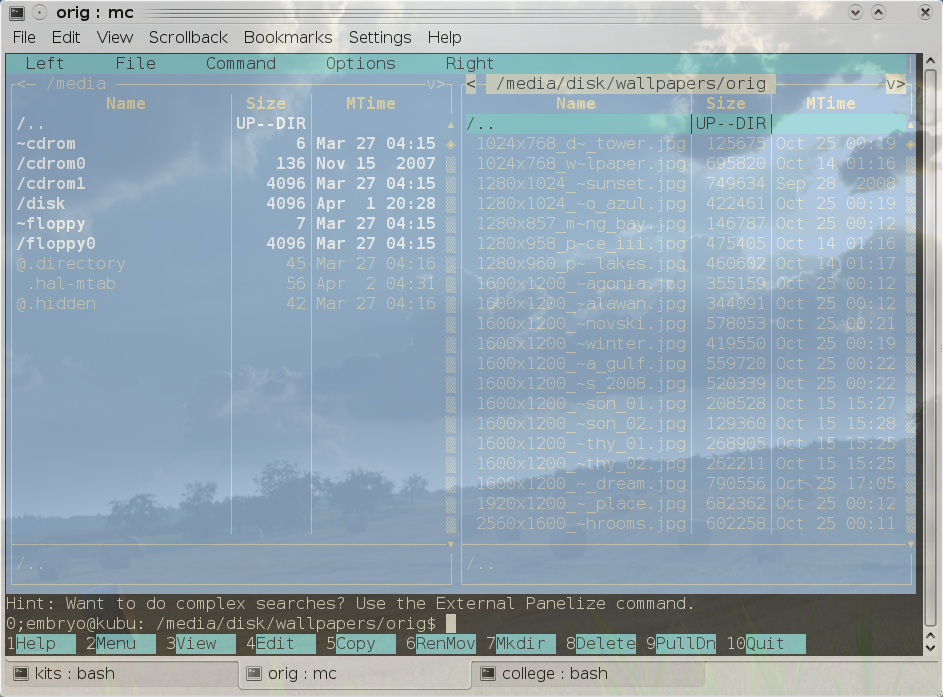This screenshot has width=943, height=697.
Task: Click the 10Quit function key button
Action: coord(766,643)
